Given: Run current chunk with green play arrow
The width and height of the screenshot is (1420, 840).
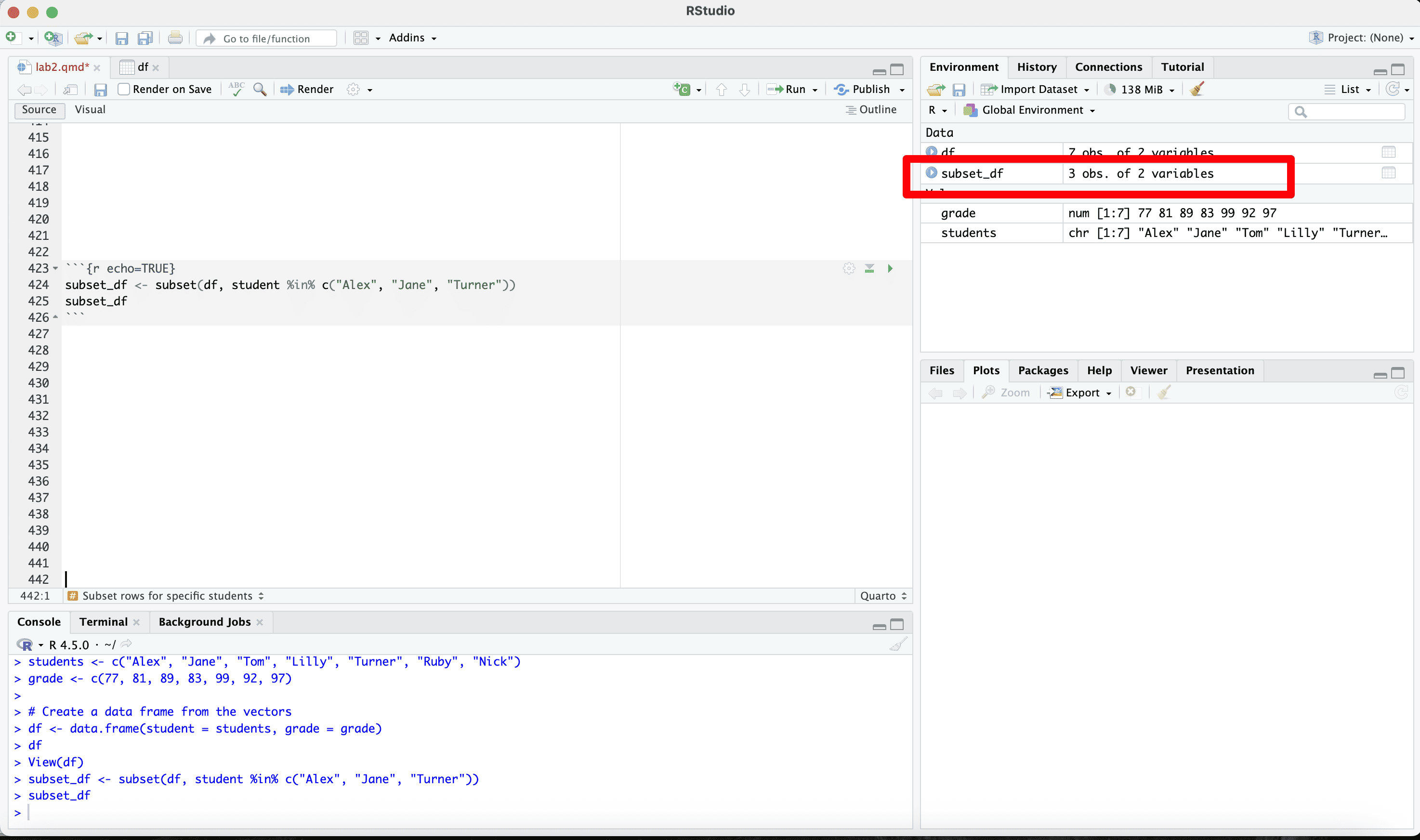Looking at the screenshot, I should [890, 268].
